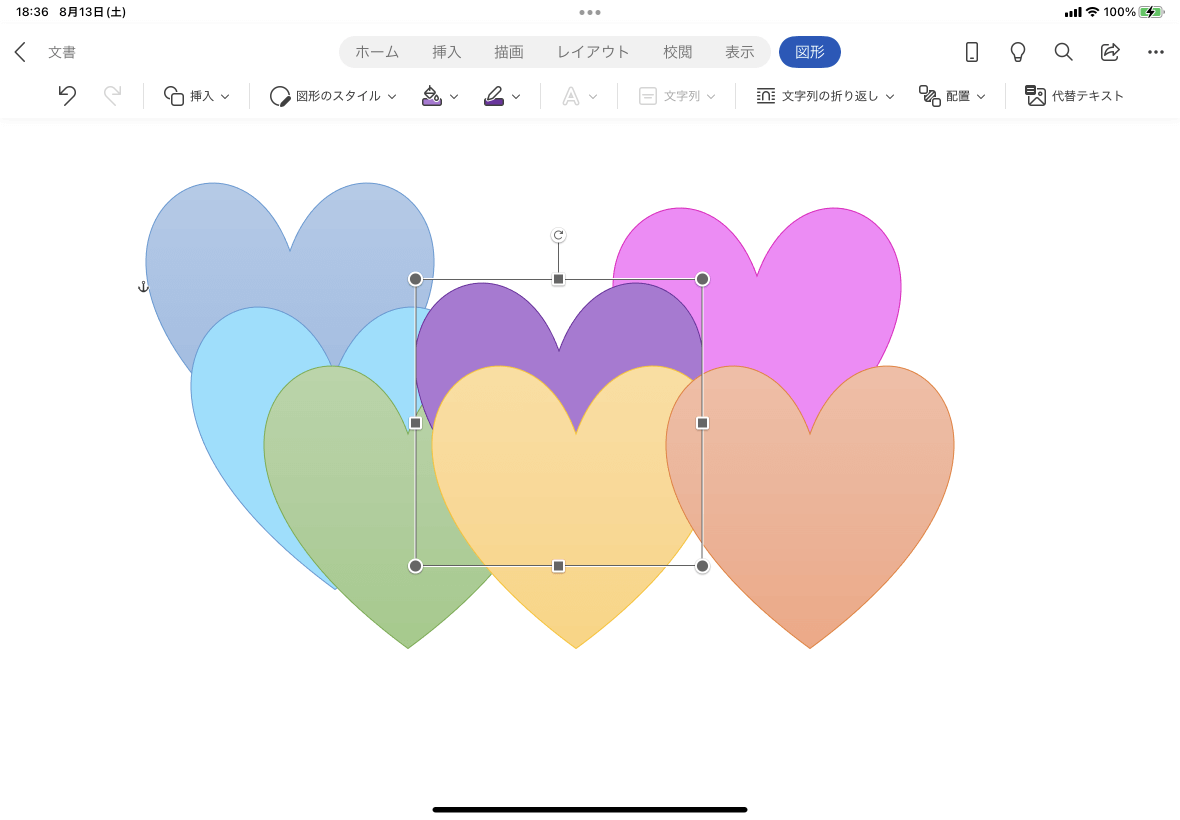1180x820 pixels.
Task: Click the WordArt text style icon
Action: (x=571, y=96)
